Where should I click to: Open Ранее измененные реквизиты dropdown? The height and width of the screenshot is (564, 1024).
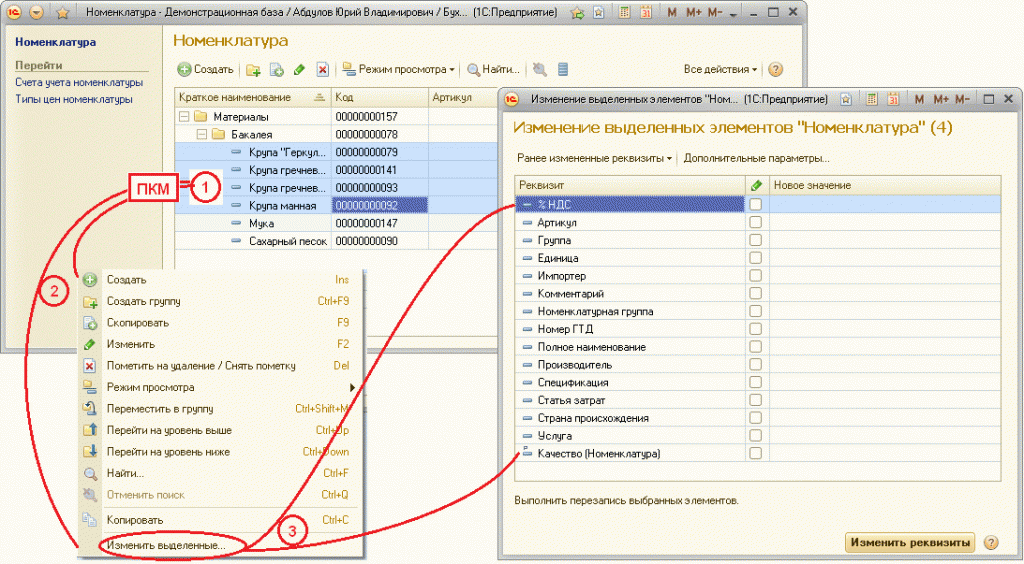tap(594, 158)
